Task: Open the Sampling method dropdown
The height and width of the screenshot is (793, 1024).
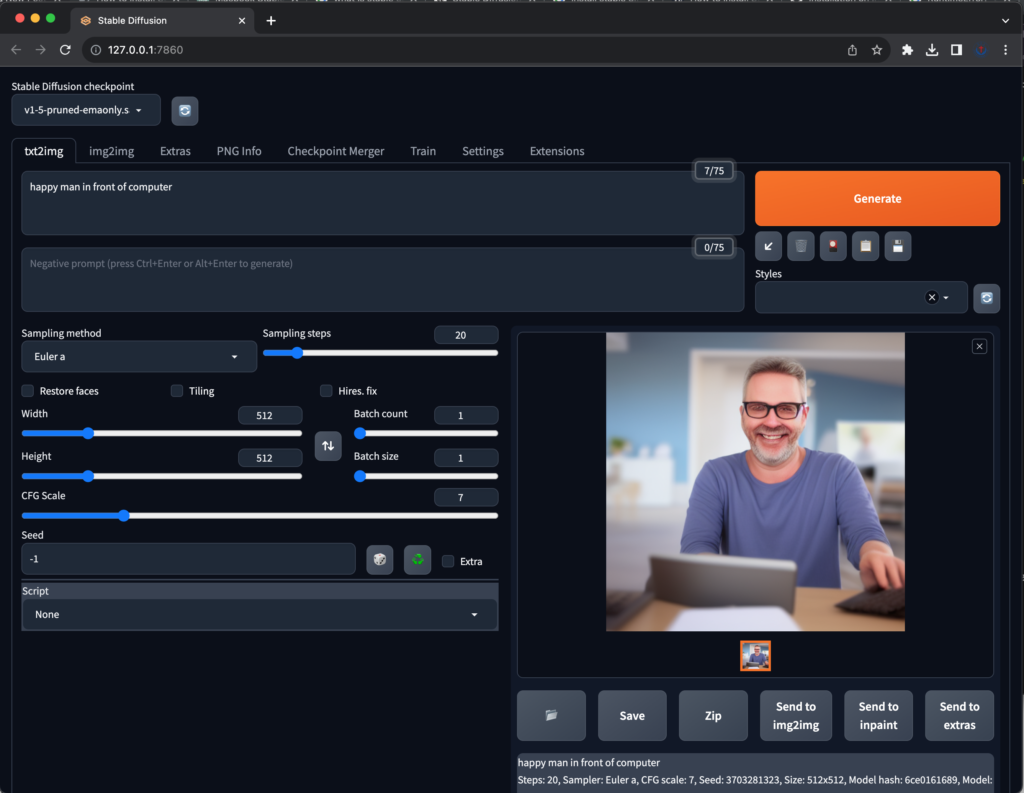Action: 138,356
